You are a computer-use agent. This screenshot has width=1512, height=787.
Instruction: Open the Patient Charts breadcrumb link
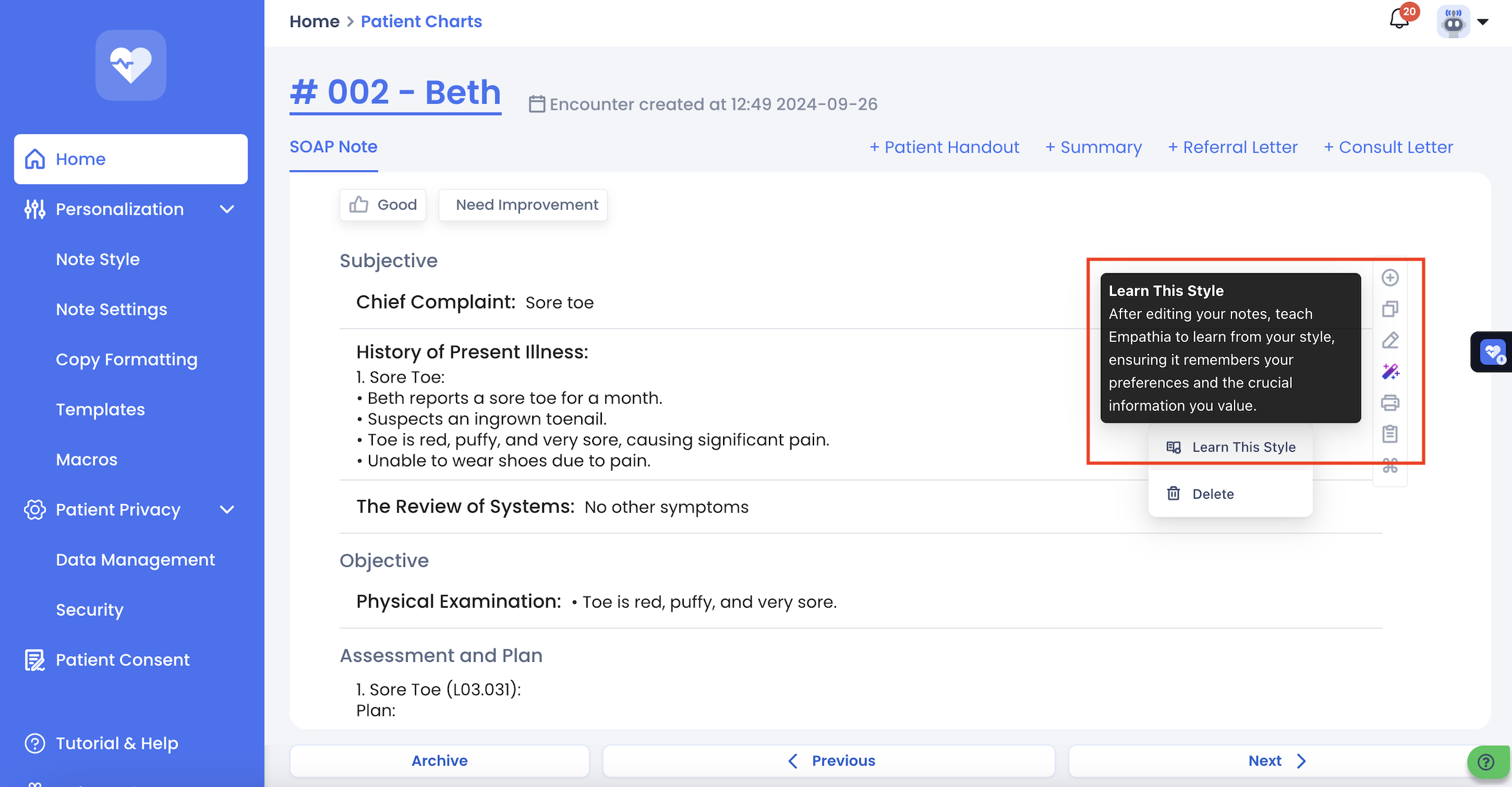pyautogui.click(x=421, y=21)
